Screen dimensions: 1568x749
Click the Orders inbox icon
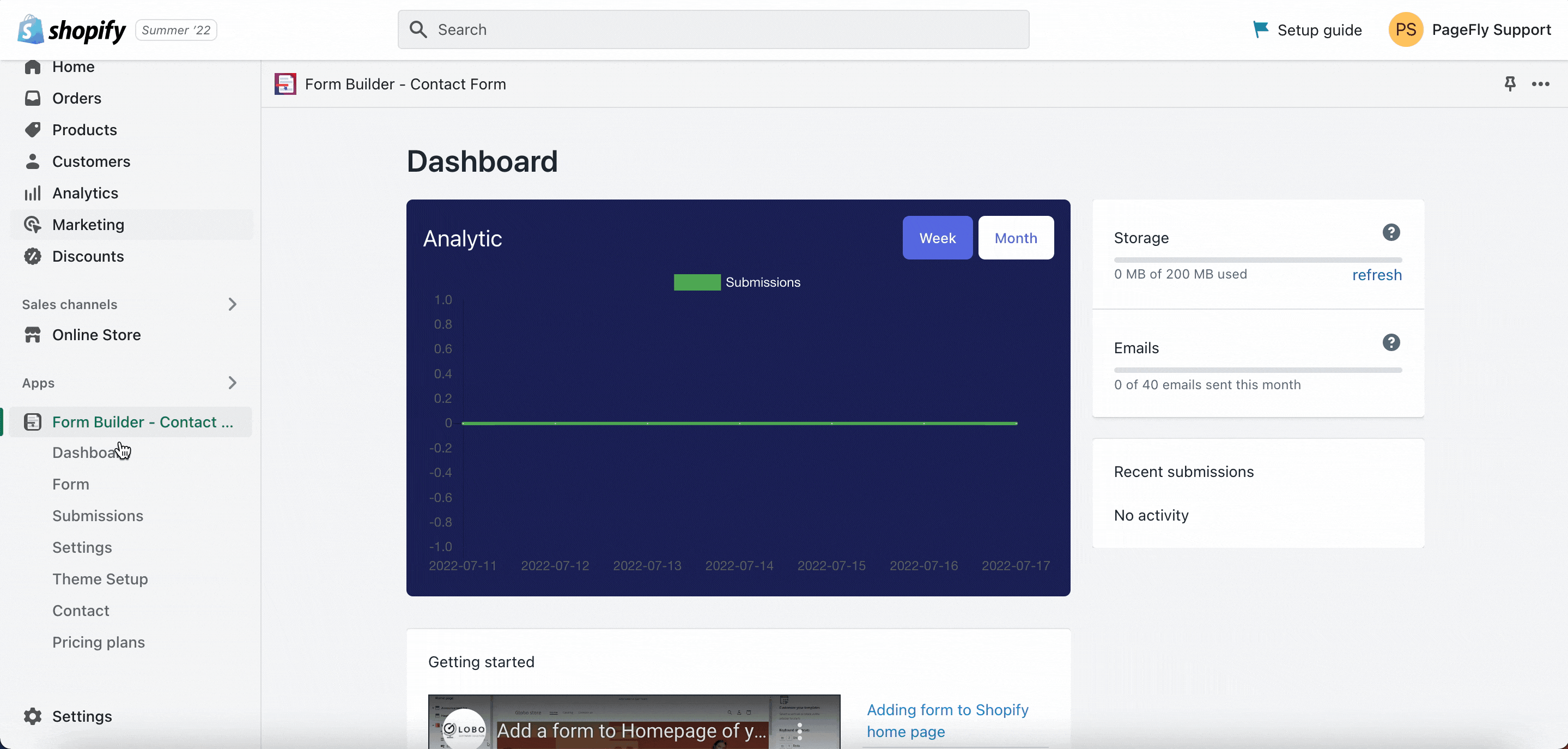(x=33, y=98)
